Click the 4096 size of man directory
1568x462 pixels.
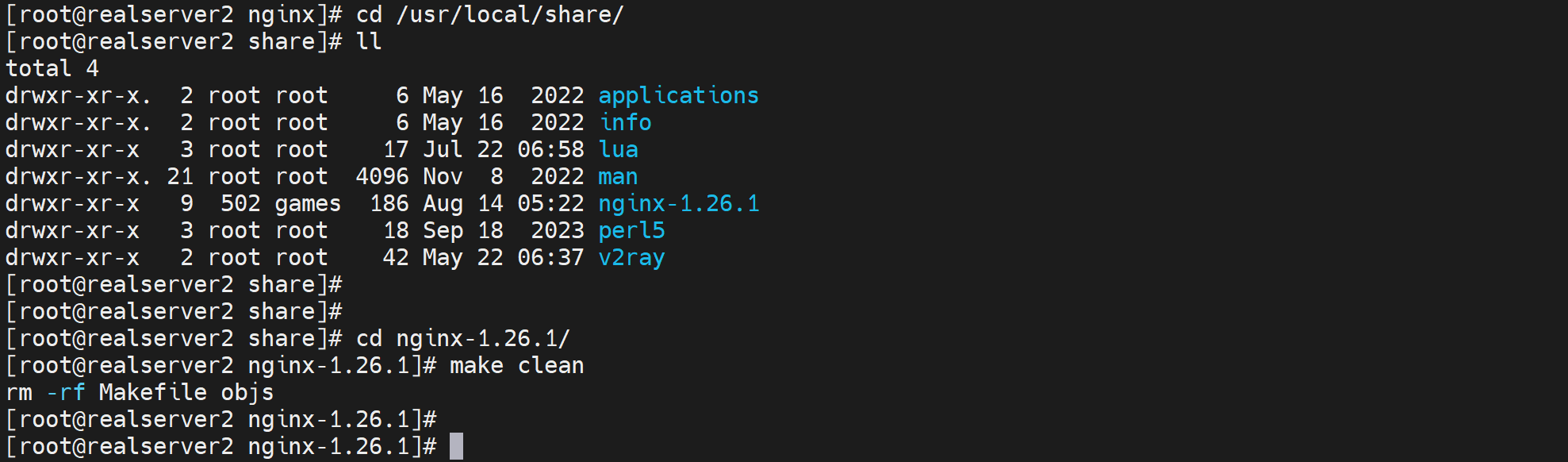(x=381, y=177)
